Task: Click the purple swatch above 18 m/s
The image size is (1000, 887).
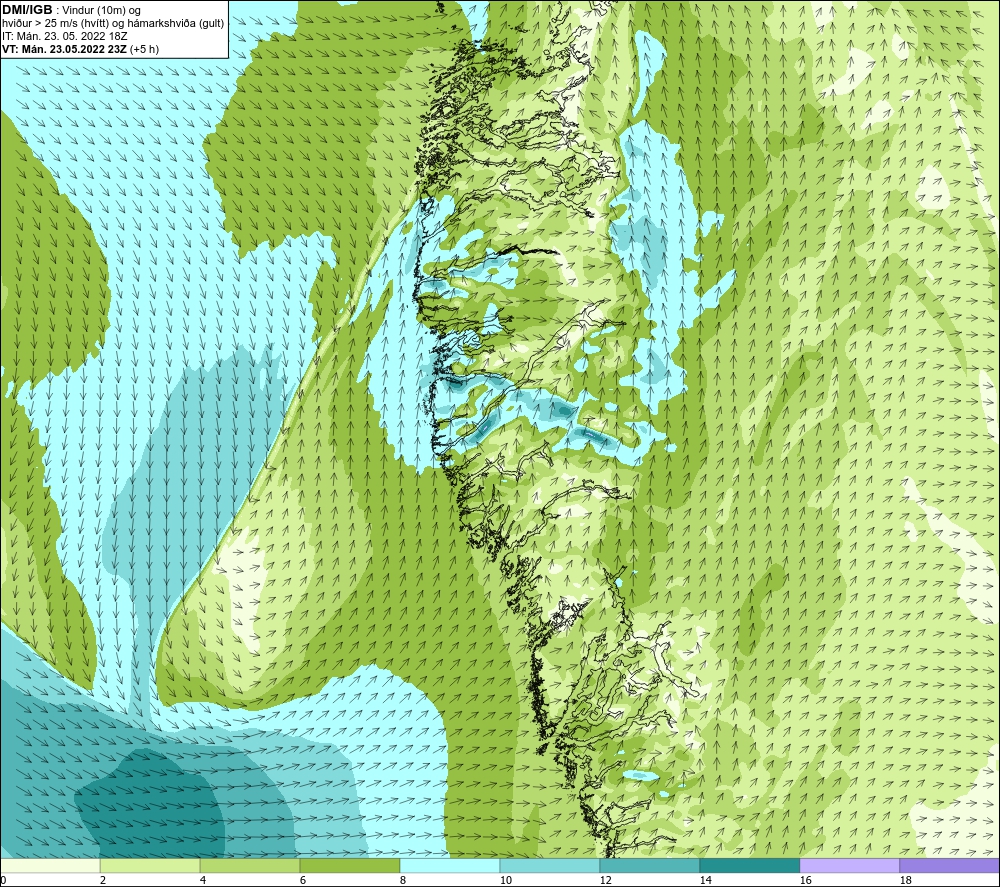Action: pos(949,866)
